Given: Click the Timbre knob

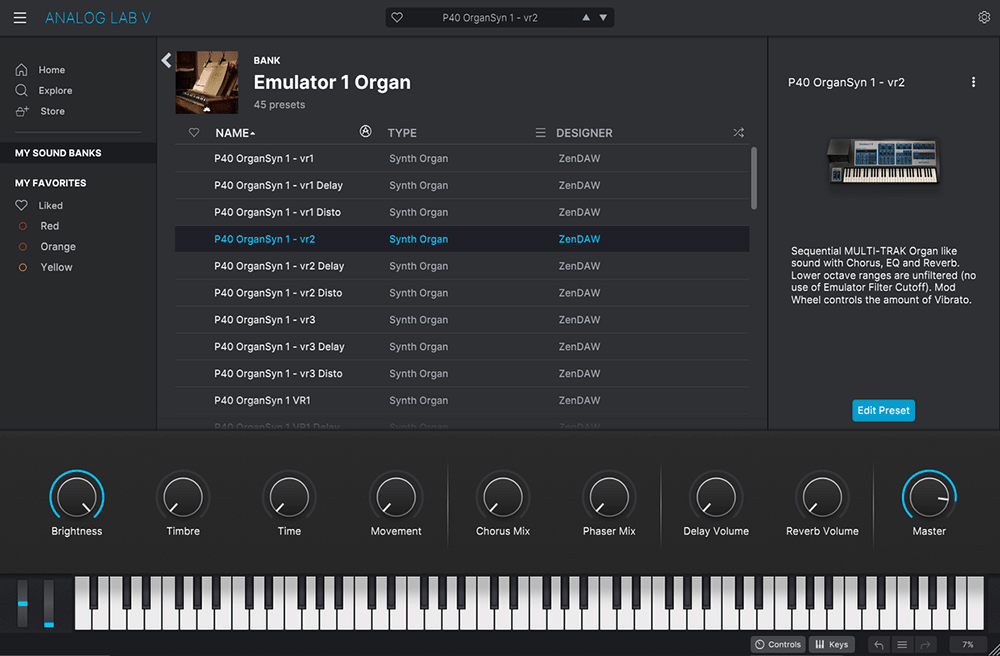Looking at the screenshot, I should coord(183,497).
